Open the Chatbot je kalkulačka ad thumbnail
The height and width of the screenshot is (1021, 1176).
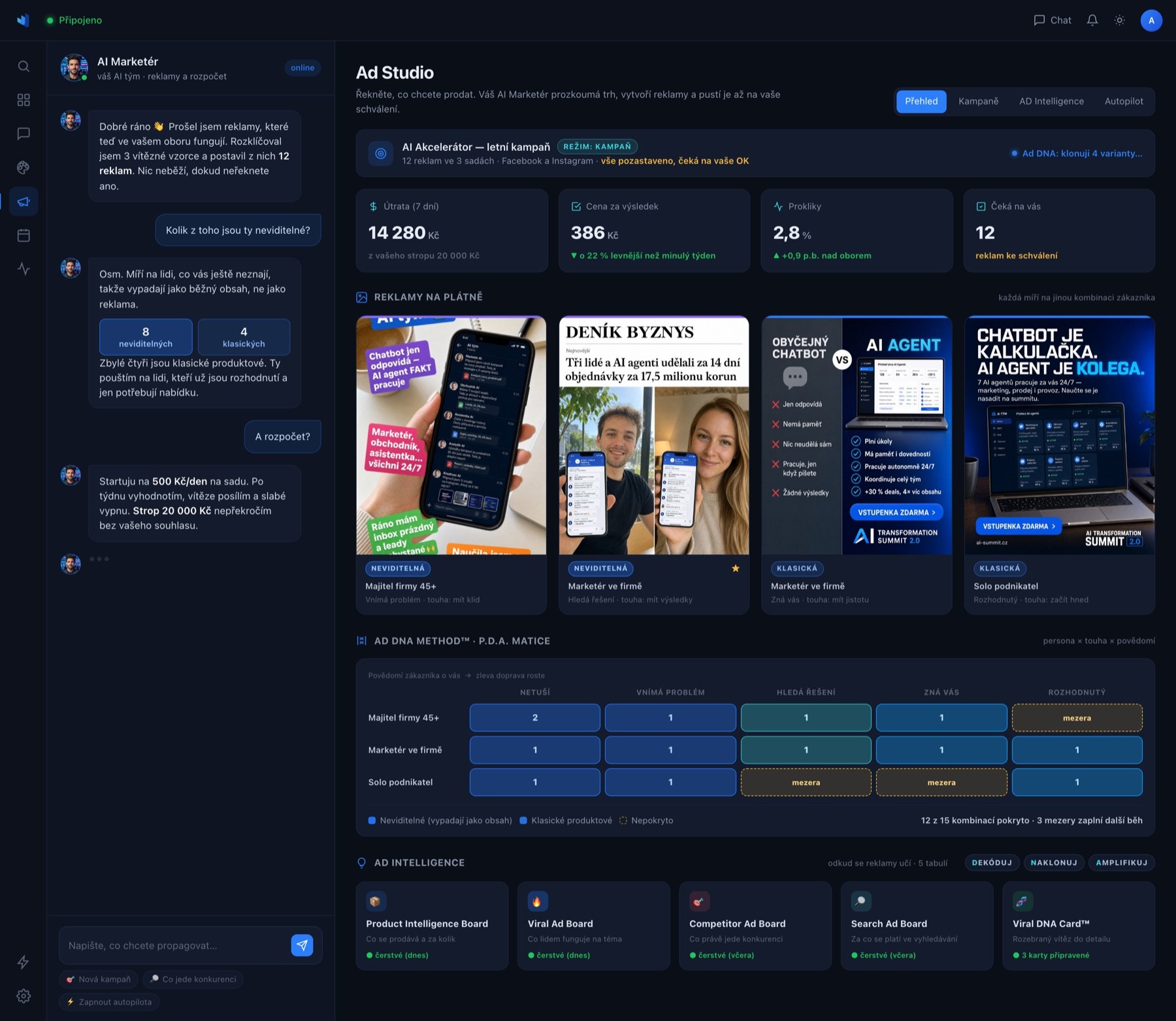click(x=1060, y=435)
